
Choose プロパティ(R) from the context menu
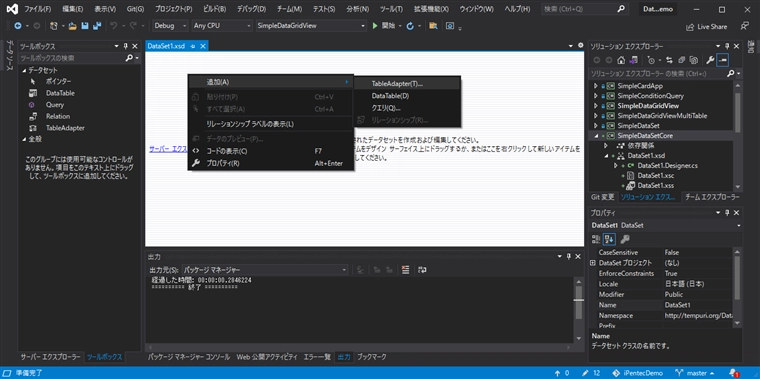point(270,163)
